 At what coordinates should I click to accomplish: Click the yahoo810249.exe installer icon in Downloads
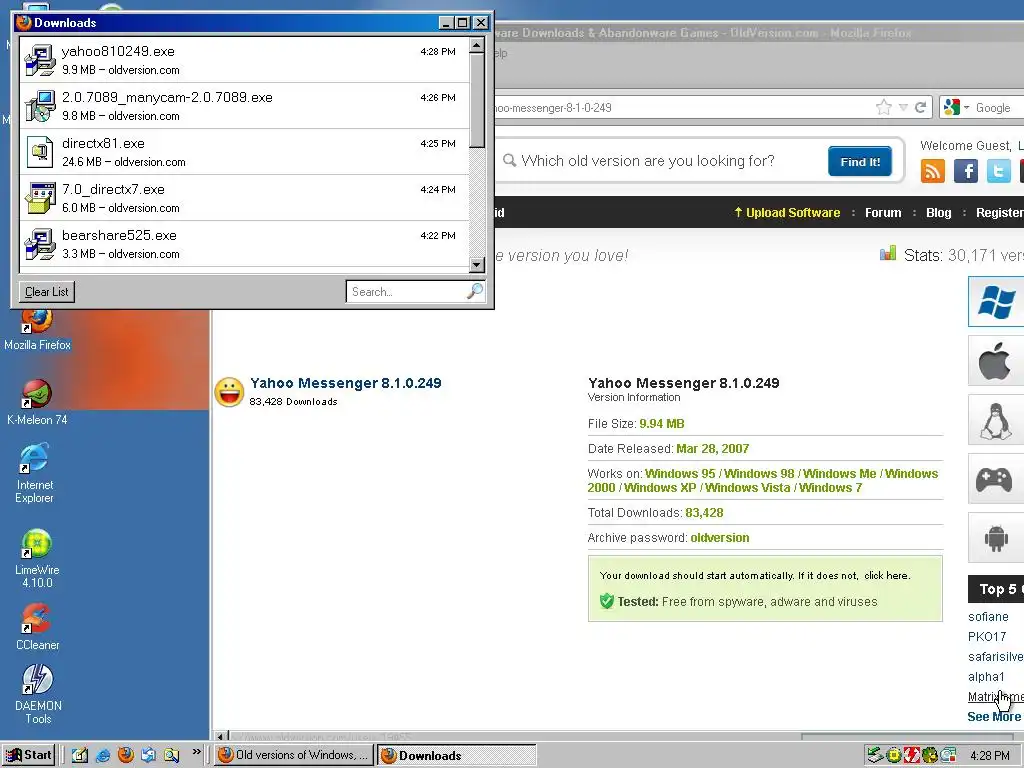tap(40, 60)
